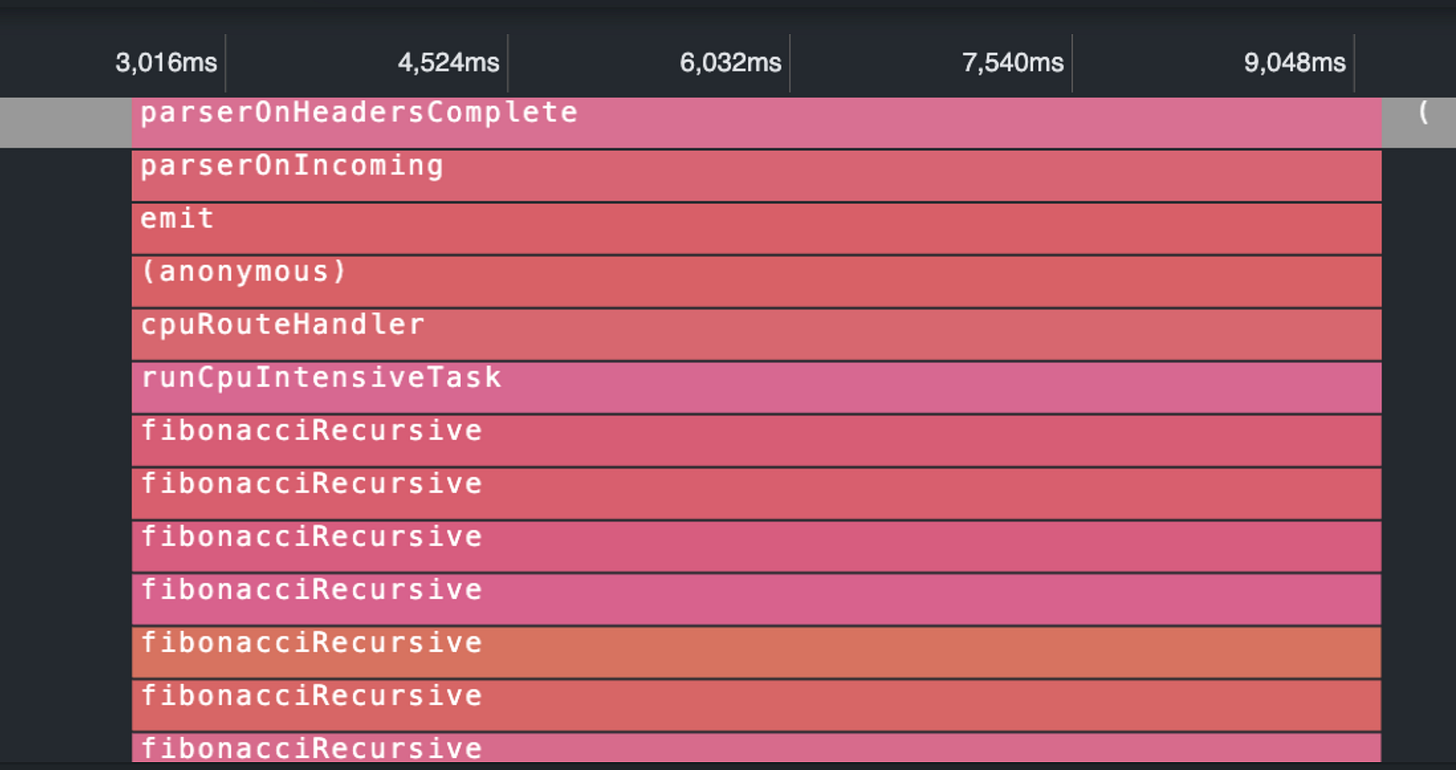Select the 6,032ms point on the timeline

point(730,62)
